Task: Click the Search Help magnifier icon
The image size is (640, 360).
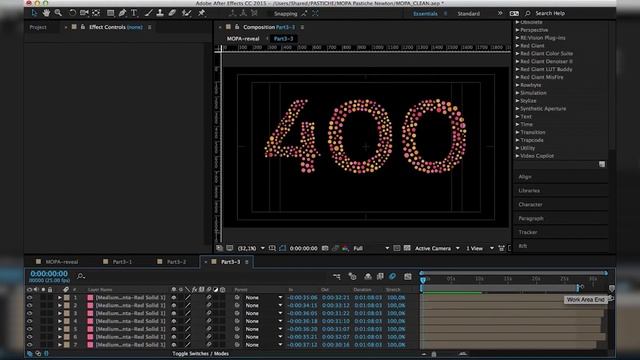Action: point(527,13)
